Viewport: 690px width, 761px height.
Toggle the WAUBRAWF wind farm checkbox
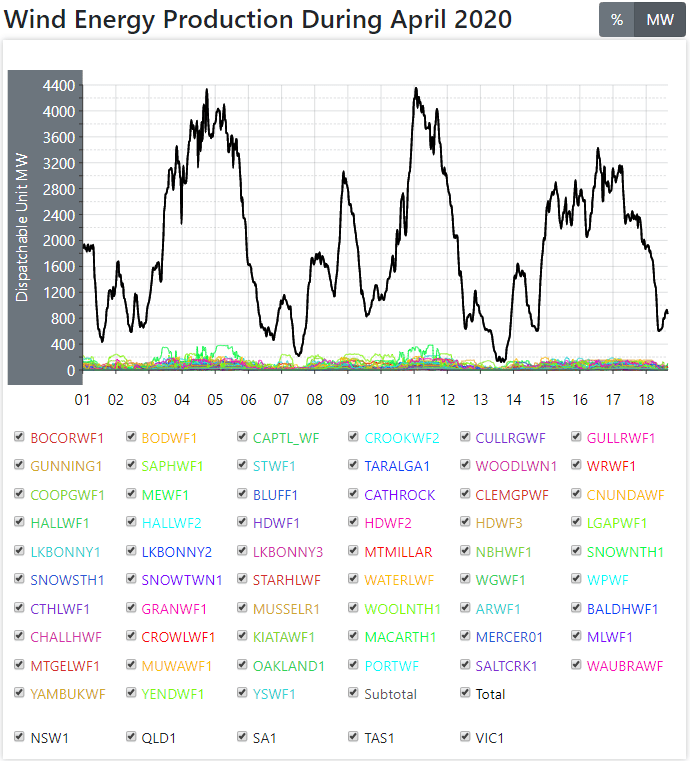578,664
